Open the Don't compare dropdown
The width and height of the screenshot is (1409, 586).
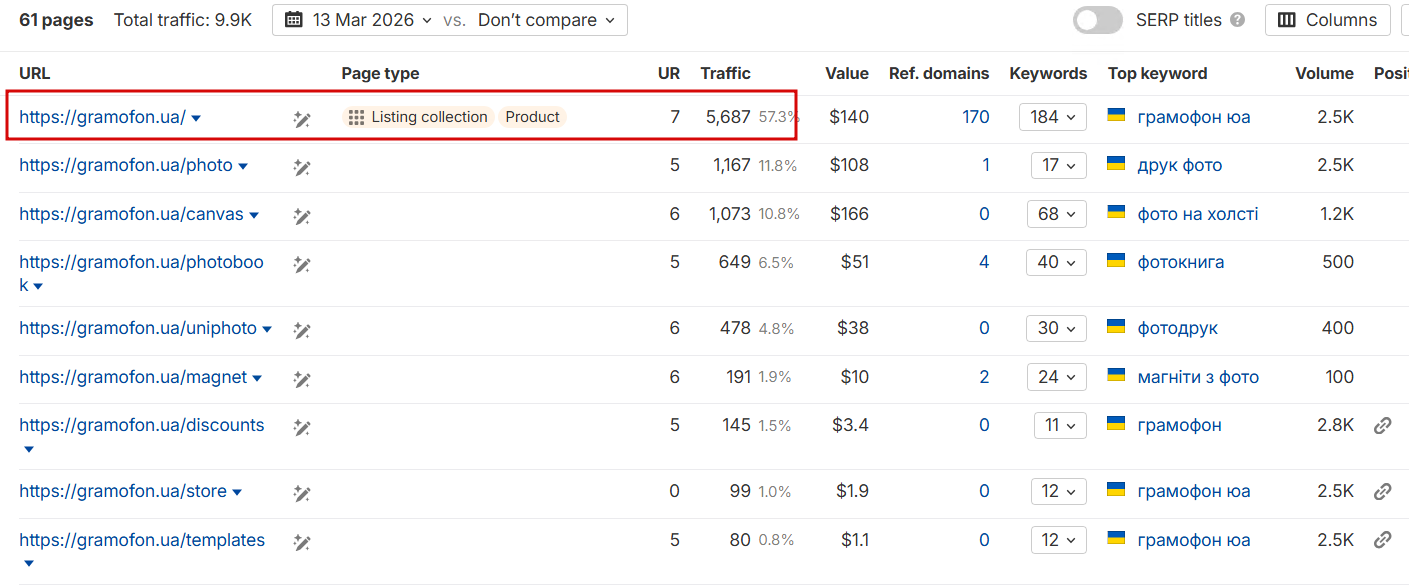point(546,20)
